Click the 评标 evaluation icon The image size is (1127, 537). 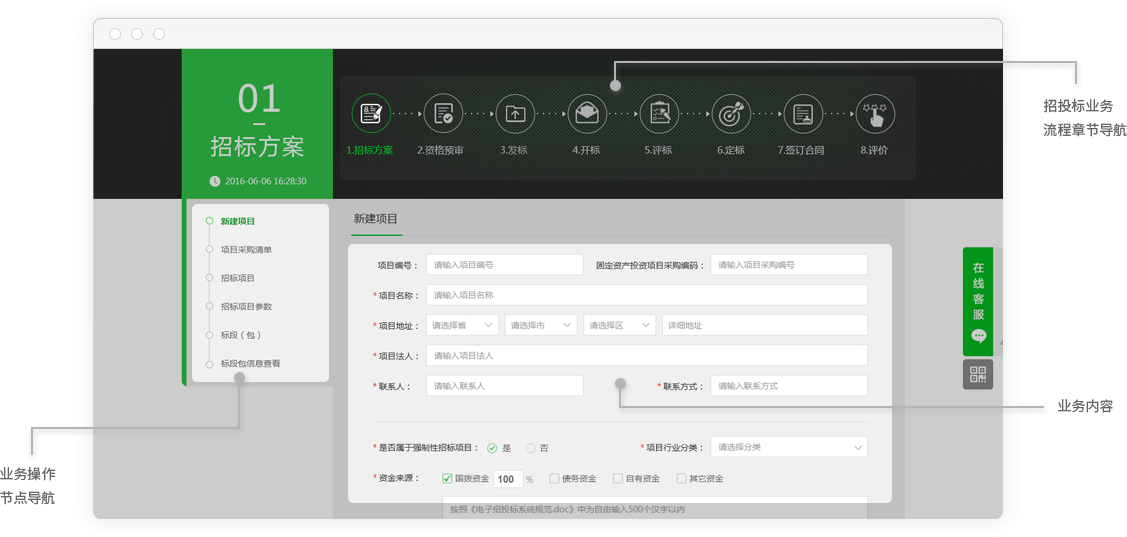tap(659, 114)
